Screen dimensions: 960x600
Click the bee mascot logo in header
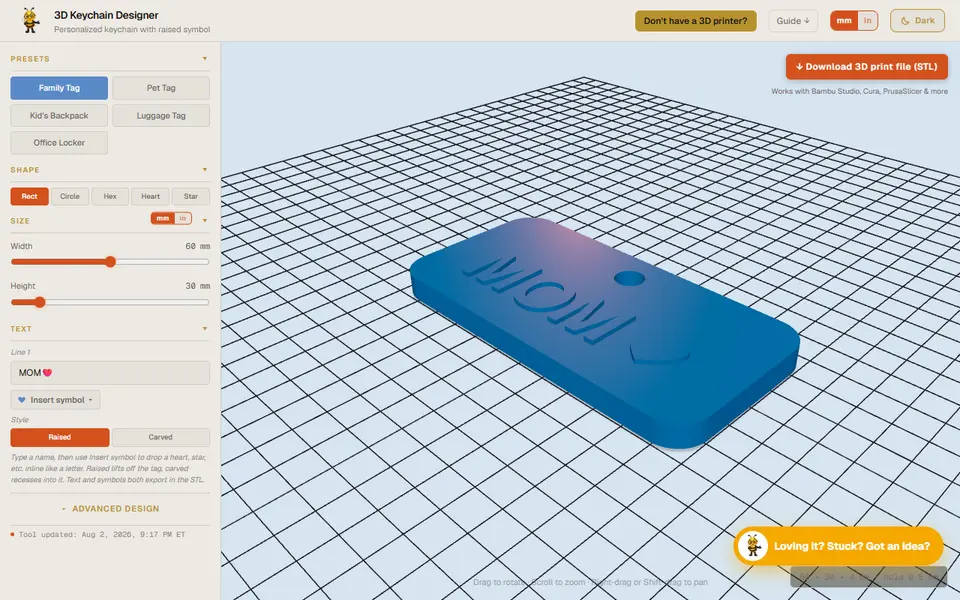(30, 20)
